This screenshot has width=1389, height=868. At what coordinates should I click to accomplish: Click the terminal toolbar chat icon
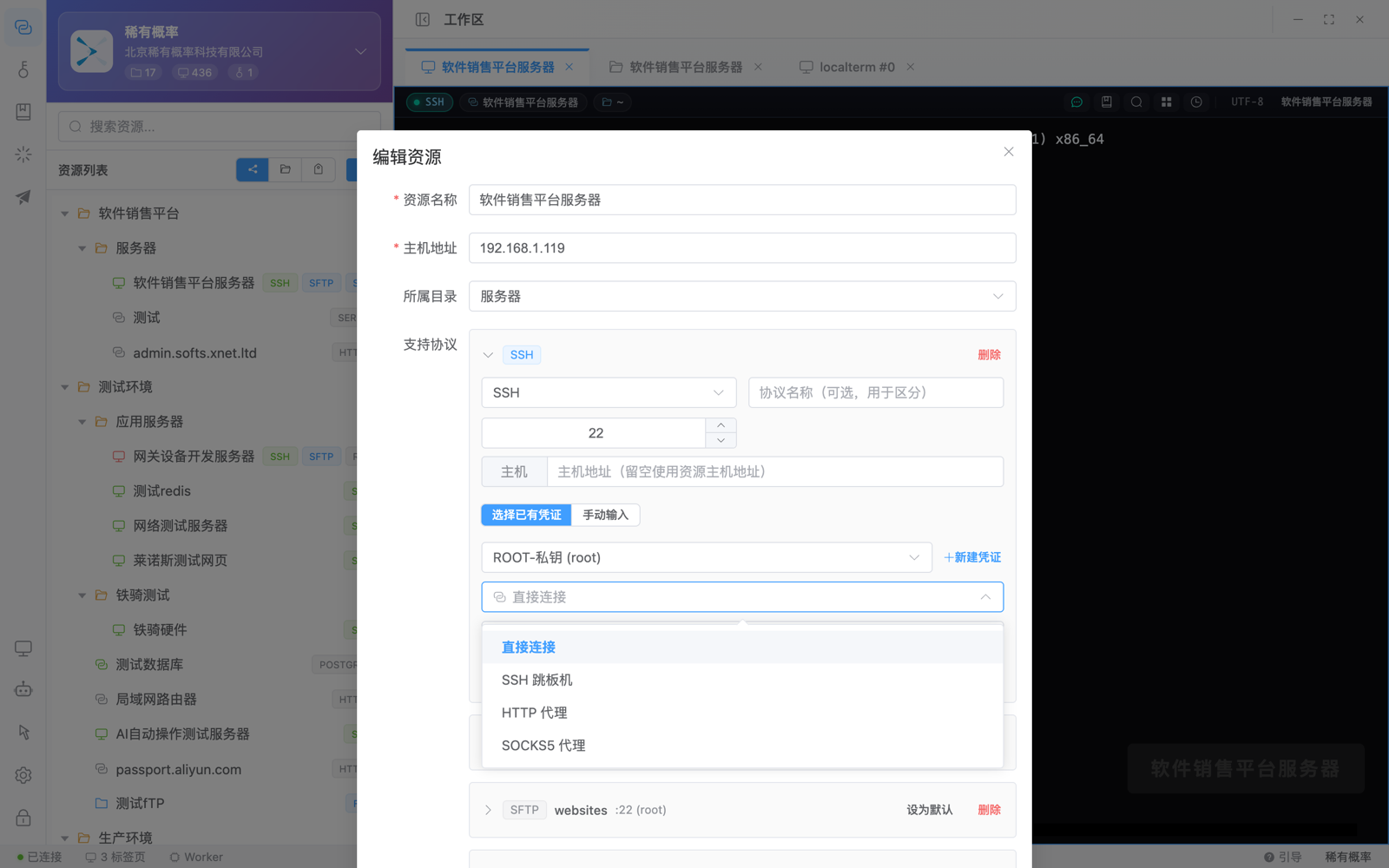click(x=1076, y=102)
